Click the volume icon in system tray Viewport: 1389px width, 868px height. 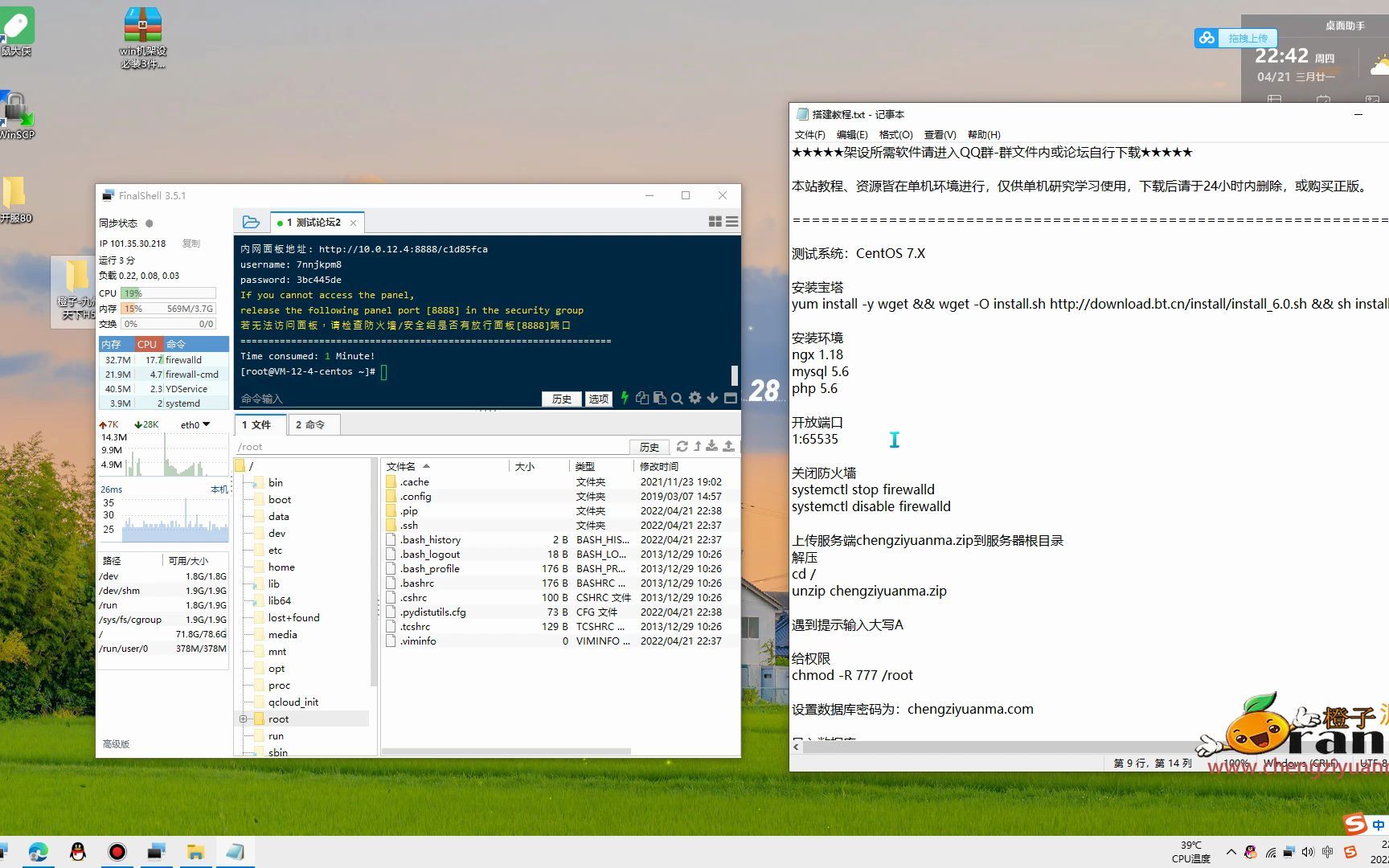[x=1308, y=852]
